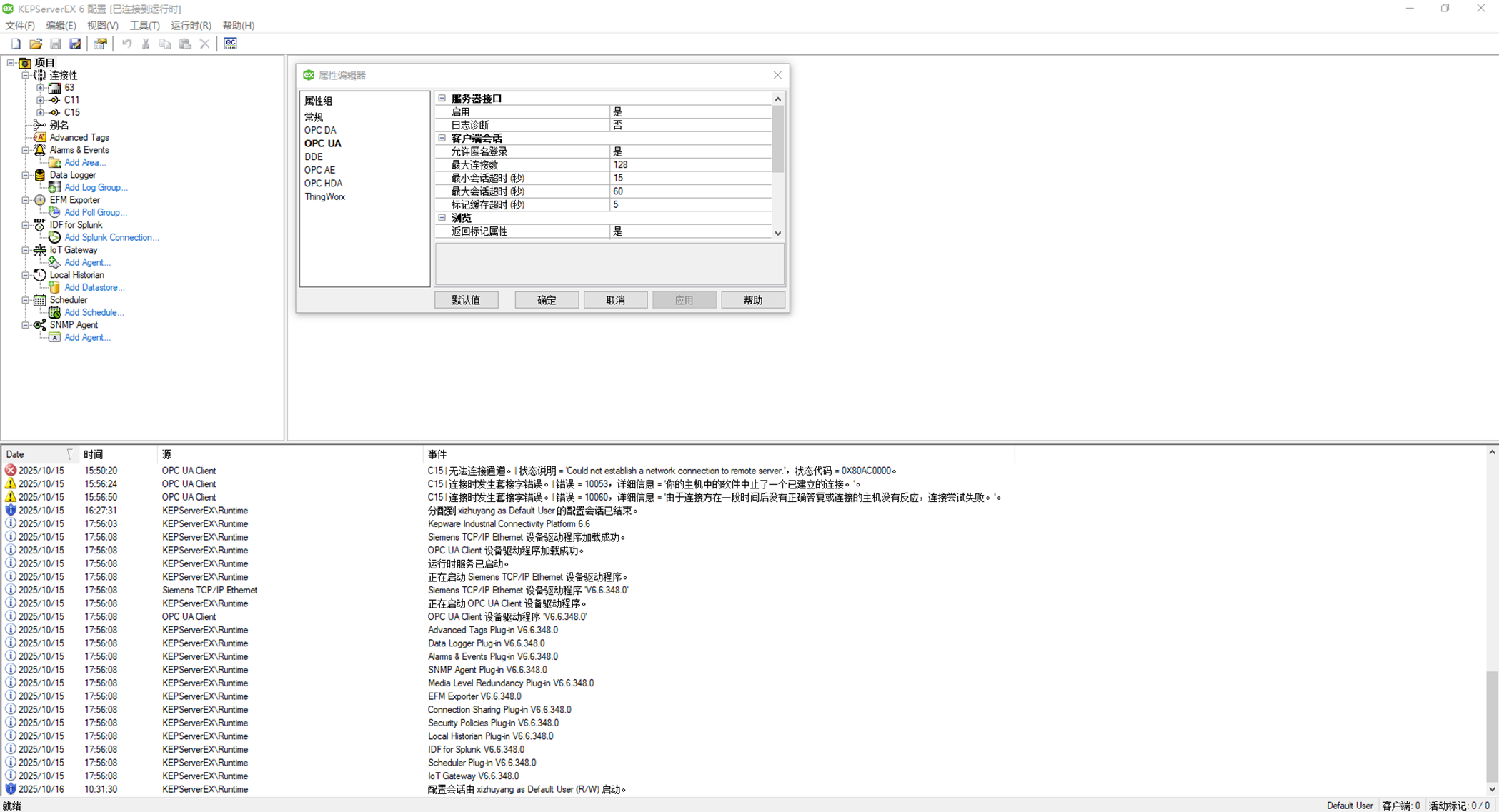Collapse the 客户端会话 property section
1499x812 pixels.
pos(442,138)
